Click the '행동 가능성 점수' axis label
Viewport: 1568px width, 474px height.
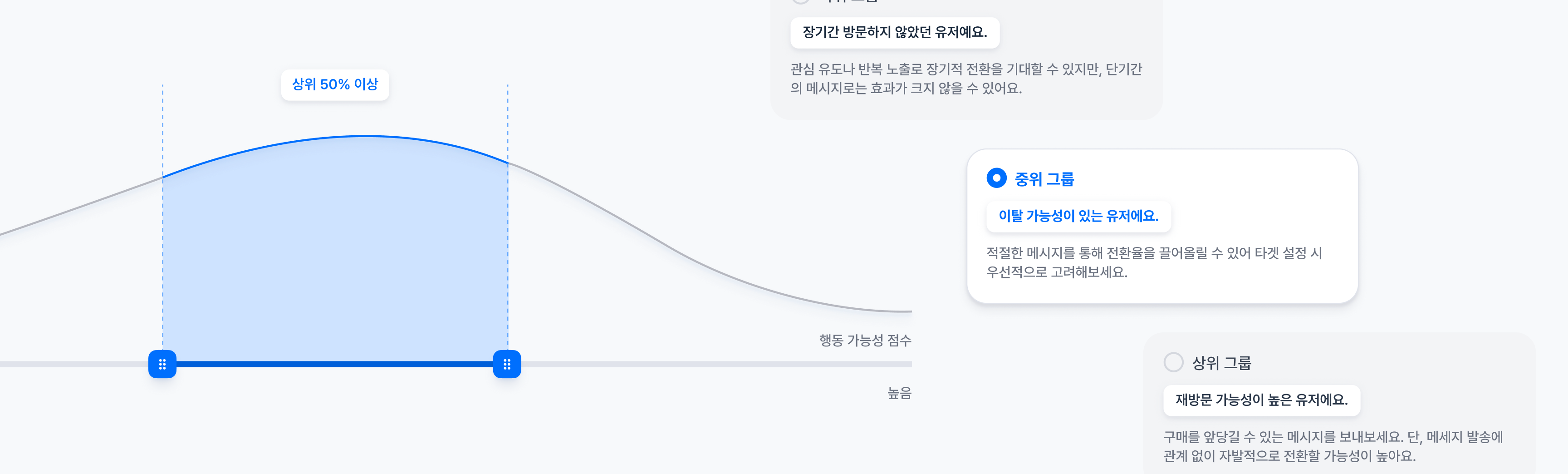coord(864,341)
